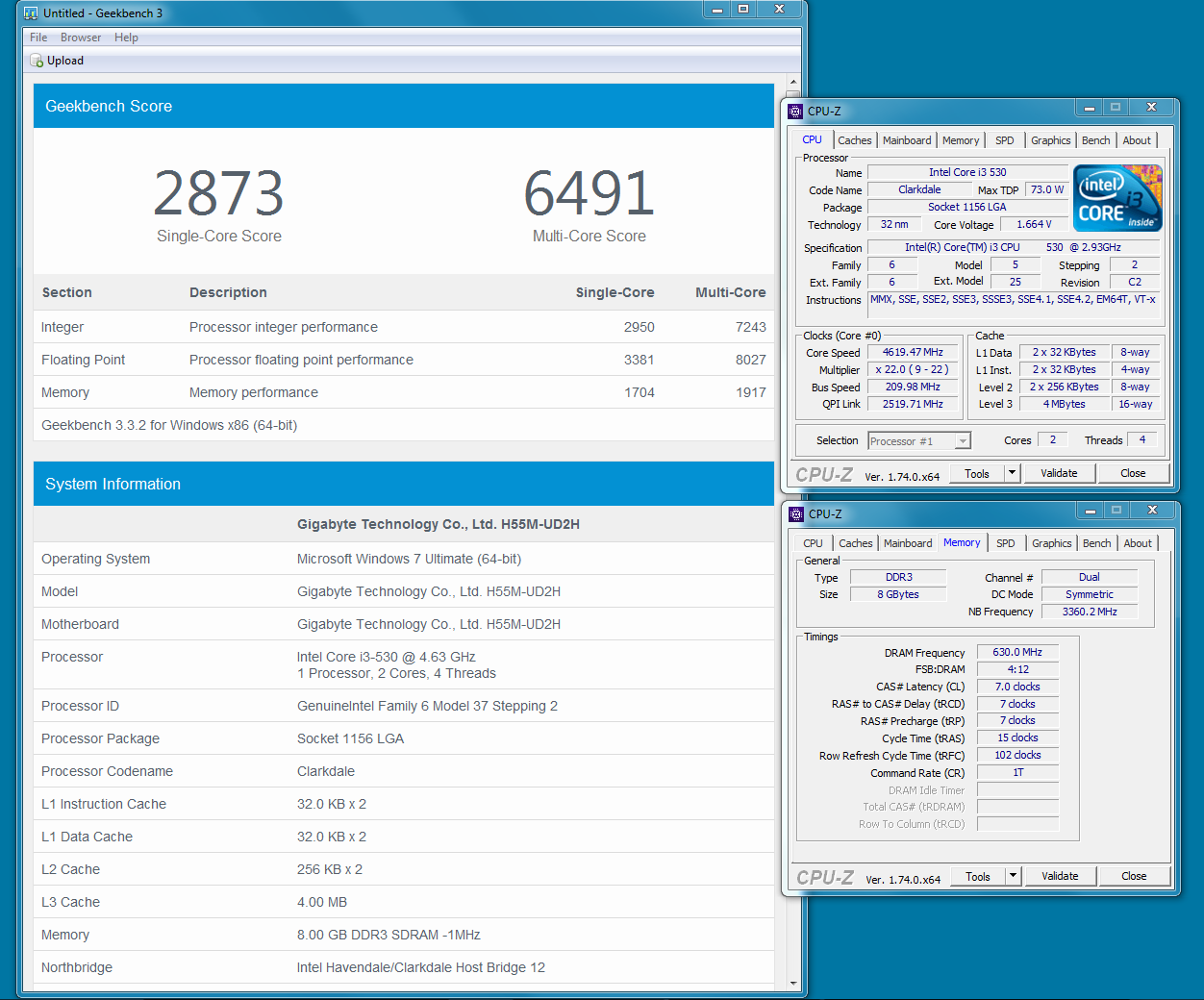Screen dimensions: 1204x1000
Task: Click the Floating Point single-core value 3381
Action: pos(639,360)
